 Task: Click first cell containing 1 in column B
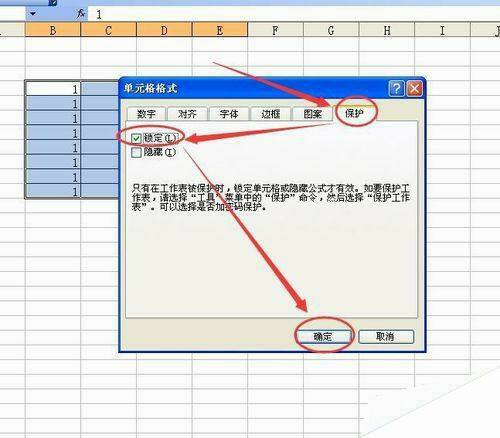coord(53,89)
